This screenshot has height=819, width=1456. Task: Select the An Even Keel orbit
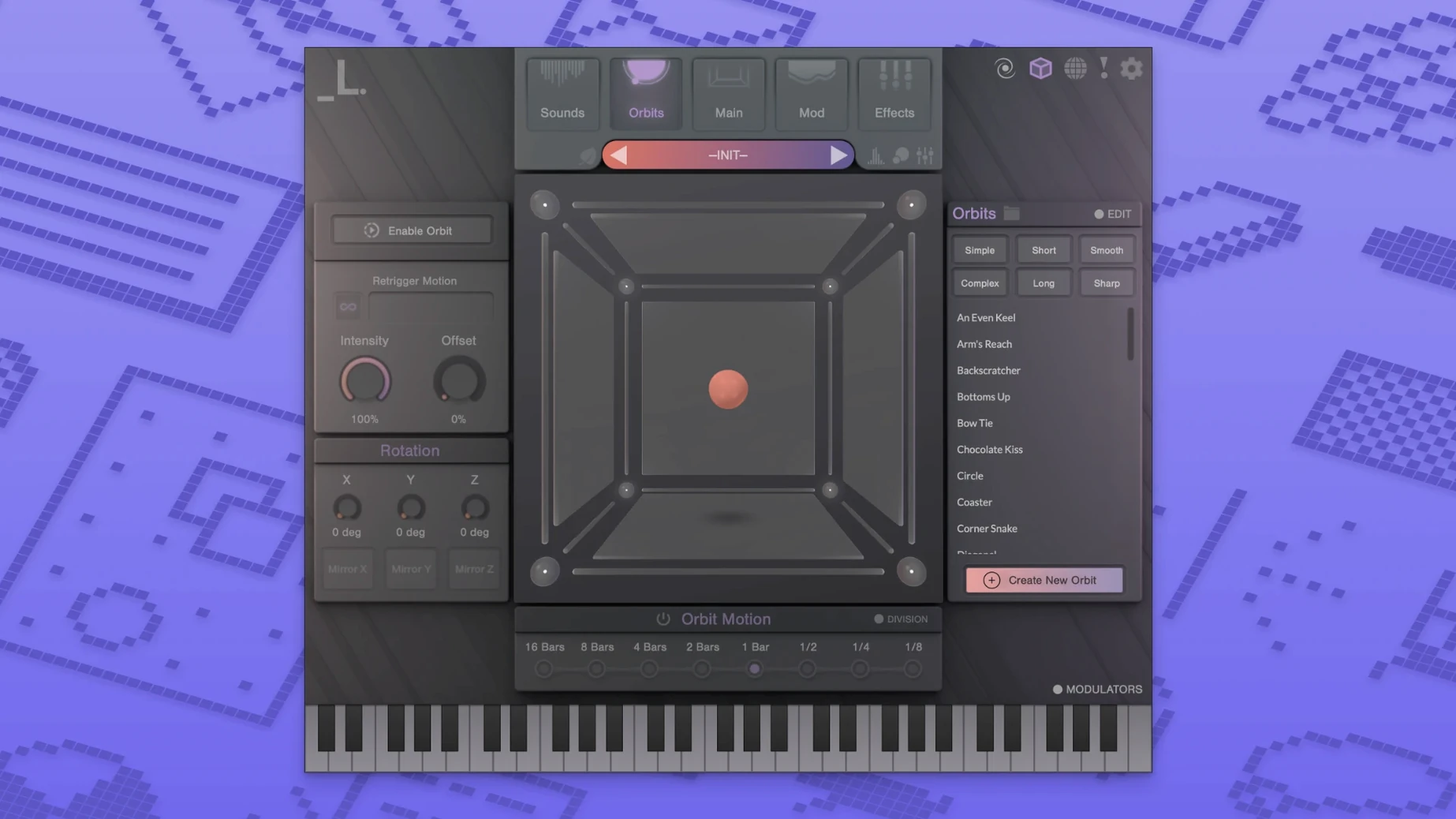pyautogui.click(x=986, y=317)
